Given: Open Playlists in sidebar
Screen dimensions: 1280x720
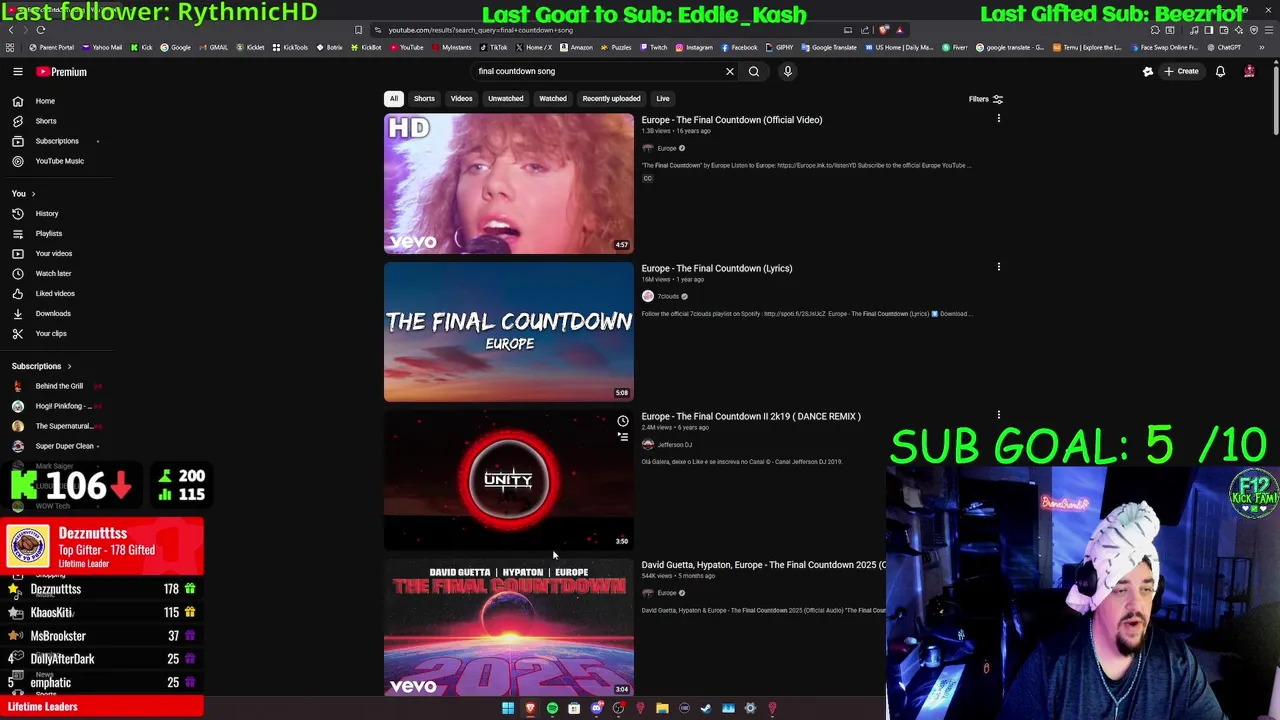Looking at the screenshot, I should click(x=48, y=233).
